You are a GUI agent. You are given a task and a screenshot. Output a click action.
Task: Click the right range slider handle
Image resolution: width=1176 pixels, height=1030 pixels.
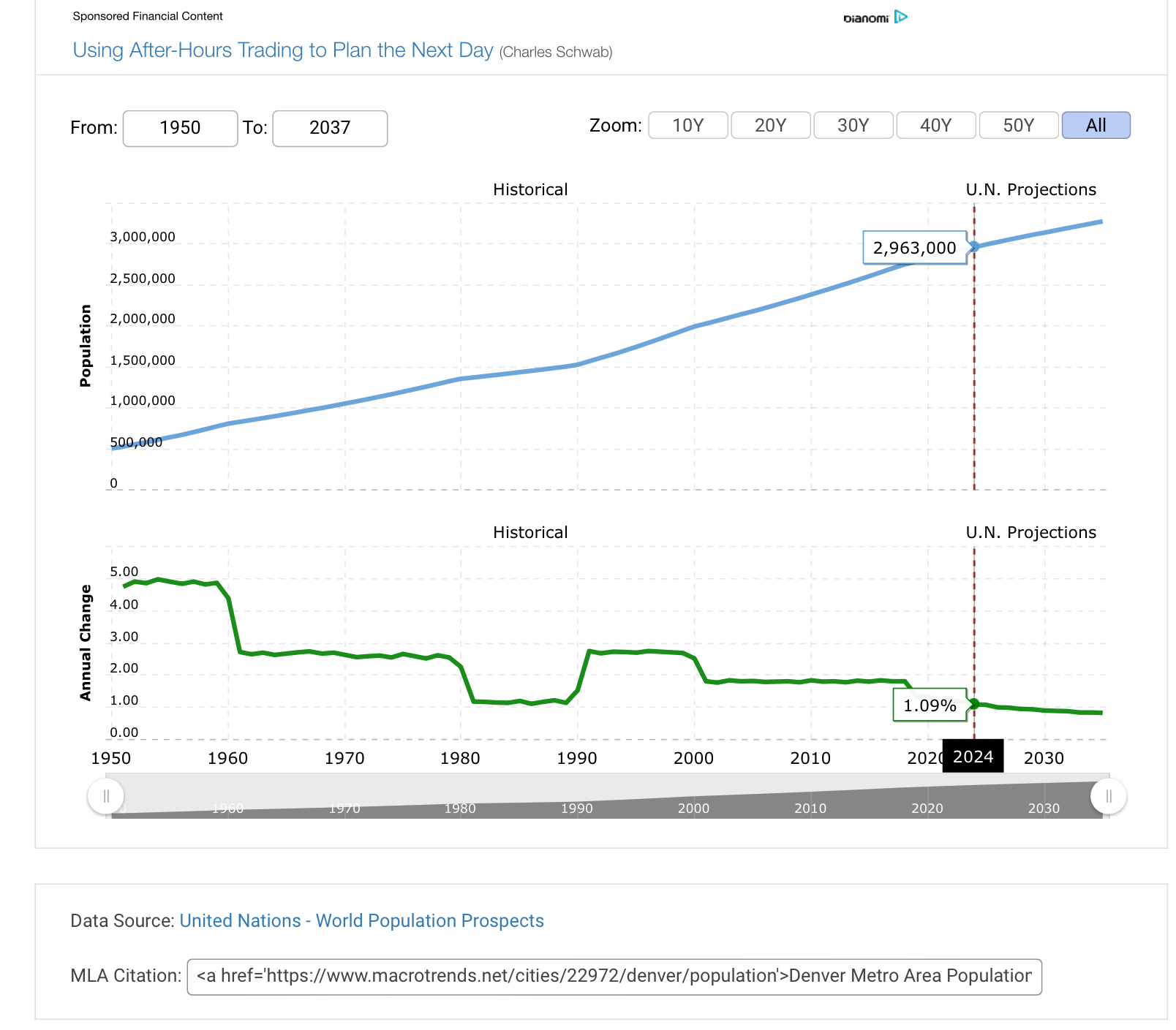click(x=1109, y=796)
